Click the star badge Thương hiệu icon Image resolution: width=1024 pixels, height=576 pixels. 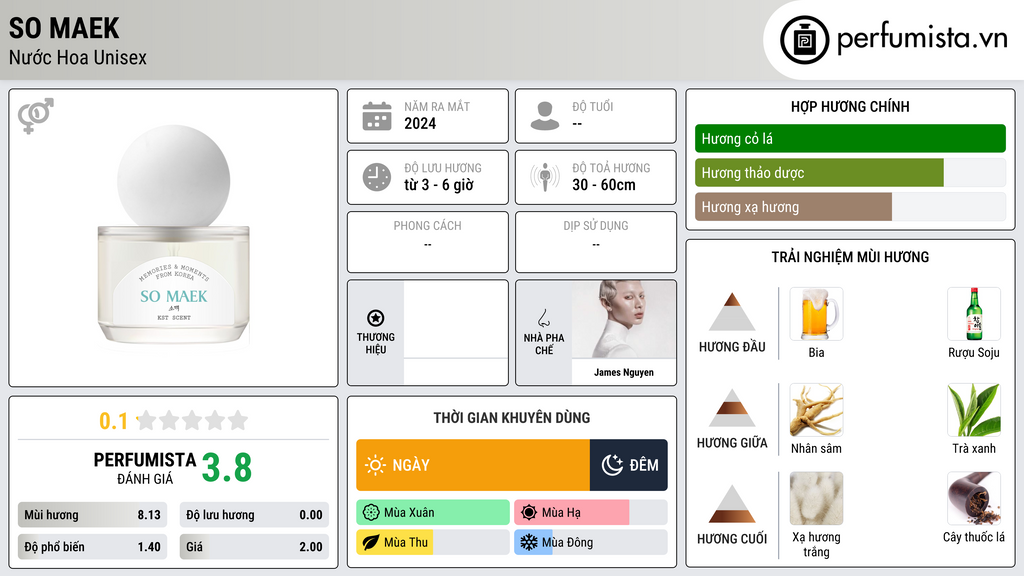tap(376, 318)
